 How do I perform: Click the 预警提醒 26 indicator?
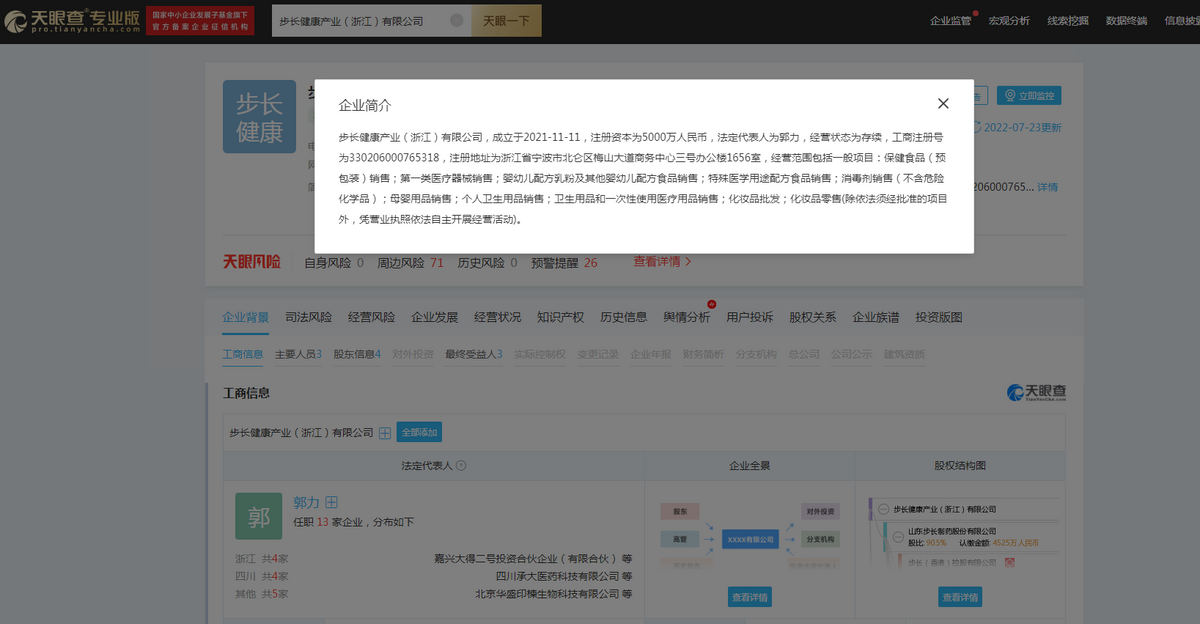click(564, 263)
